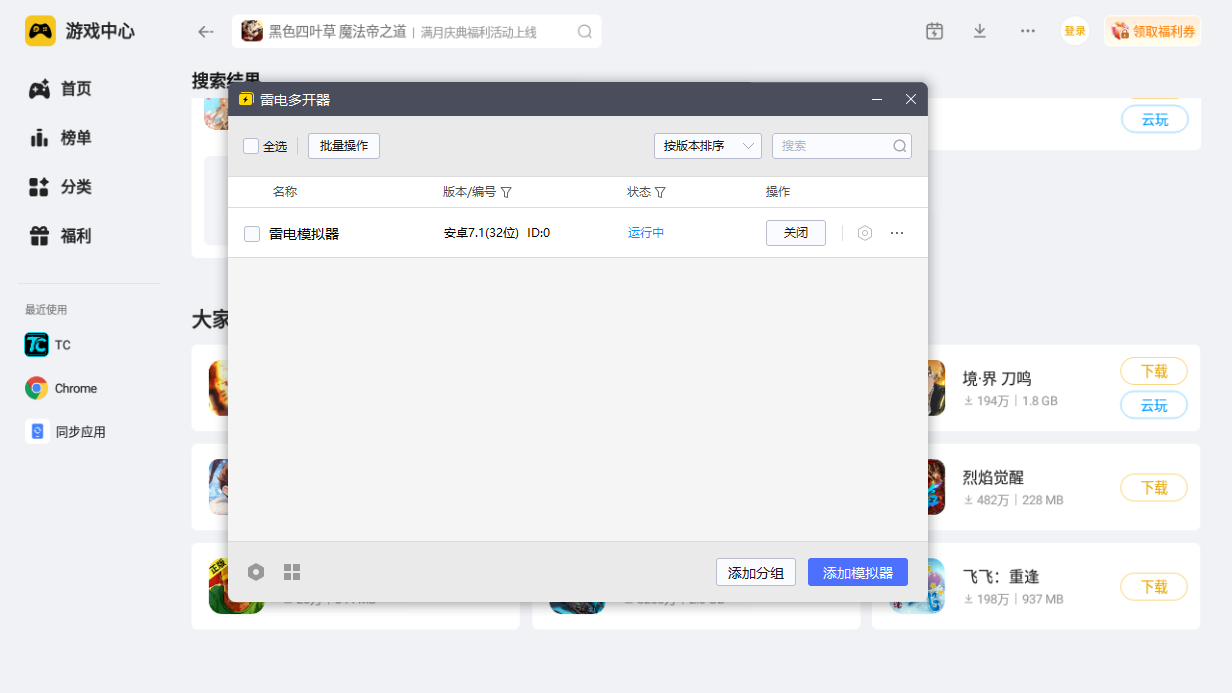Open the TC app from recent apps
1232x693 pixels.
coord(49,344)
